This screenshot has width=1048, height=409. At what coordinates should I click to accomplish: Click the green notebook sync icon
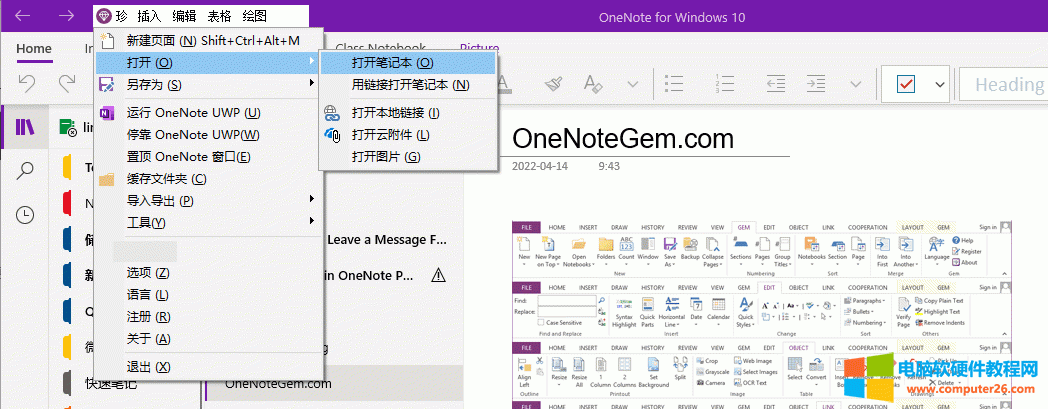(68, 128)
